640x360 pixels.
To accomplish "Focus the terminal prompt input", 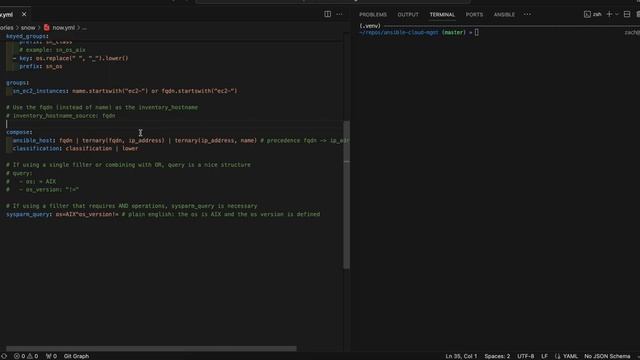I will point(477,33).
